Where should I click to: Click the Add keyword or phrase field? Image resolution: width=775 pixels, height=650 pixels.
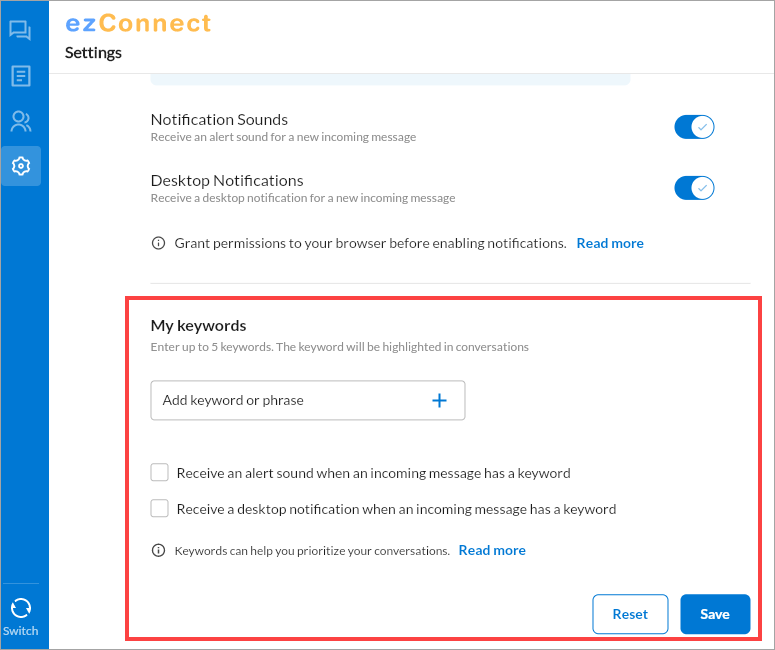pos(307,400)
